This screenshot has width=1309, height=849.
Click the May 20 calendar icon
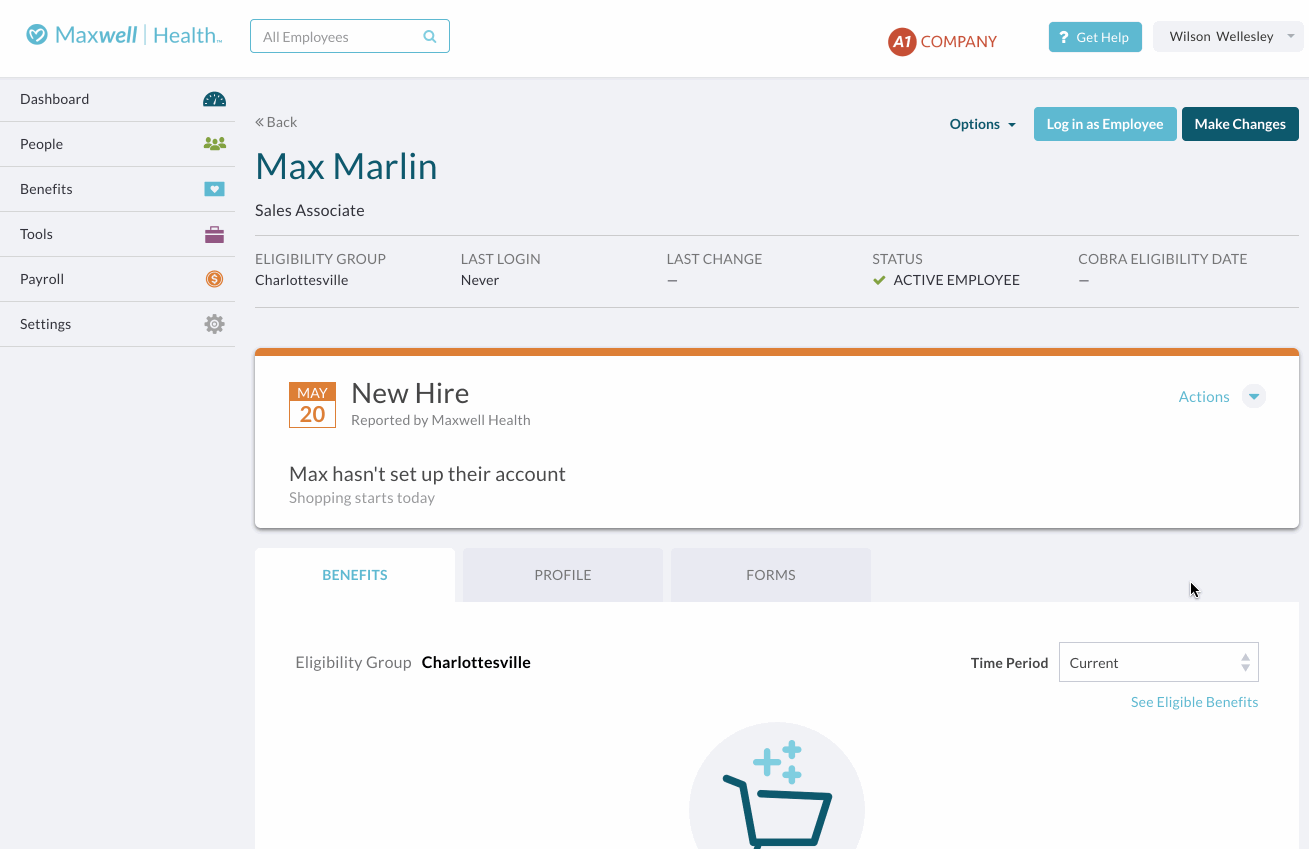(x=312, y=404)
